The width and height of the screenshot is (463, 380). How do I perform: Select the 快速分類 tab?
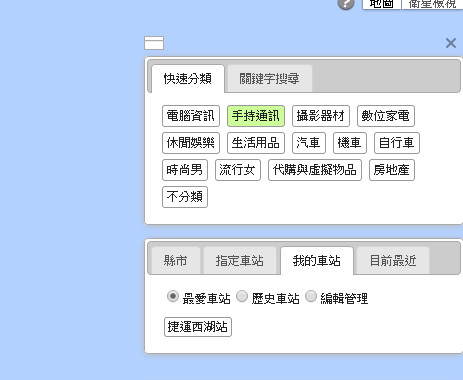click(188, 79)
